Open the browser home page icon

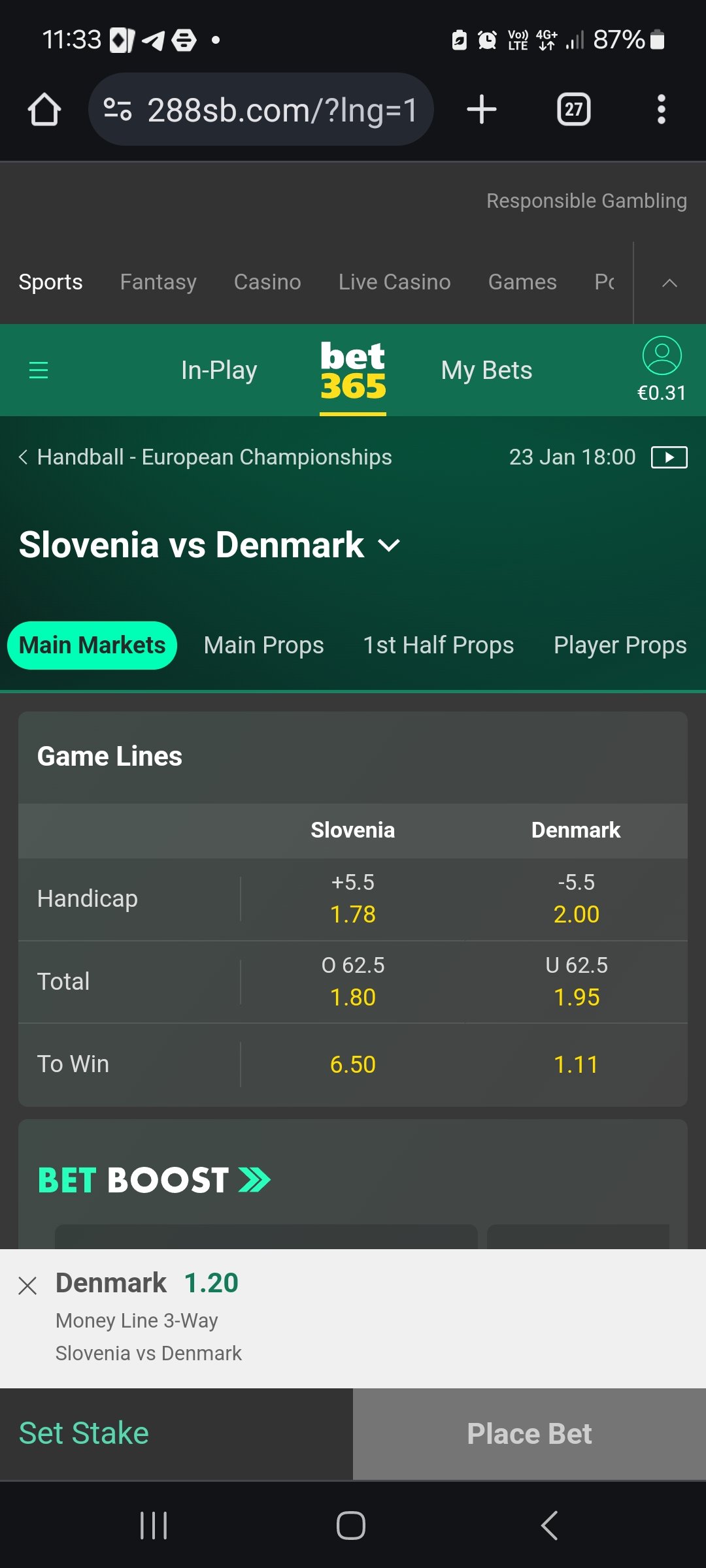(44, 109)
